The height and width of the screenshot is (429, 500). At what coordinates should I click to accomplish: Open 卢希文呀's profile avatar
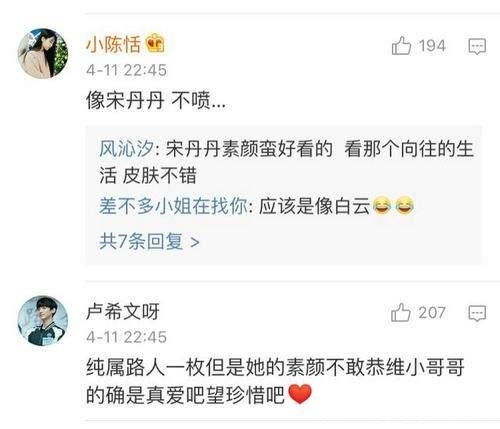point(43,320)
